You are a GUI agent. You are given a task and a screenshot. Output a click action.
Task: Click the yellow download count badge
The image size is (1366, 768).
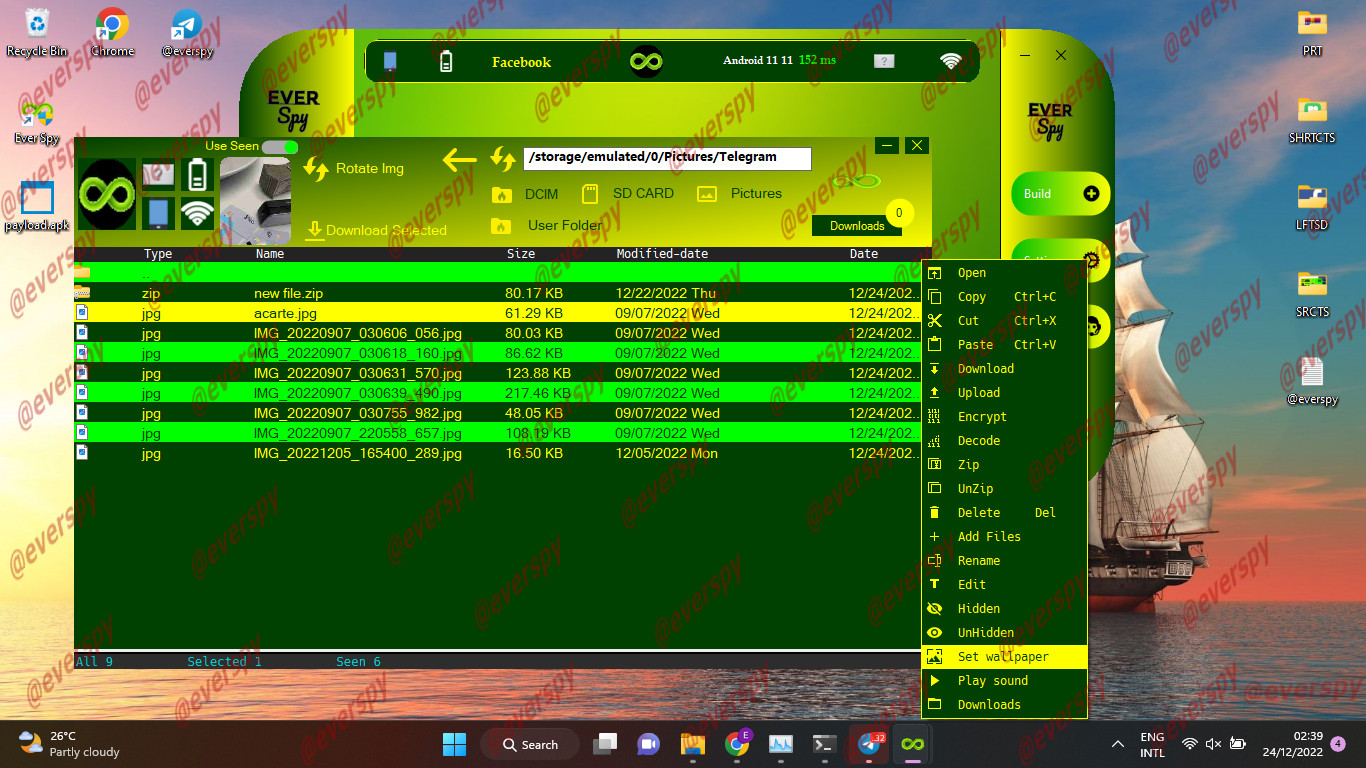(899, 213)
